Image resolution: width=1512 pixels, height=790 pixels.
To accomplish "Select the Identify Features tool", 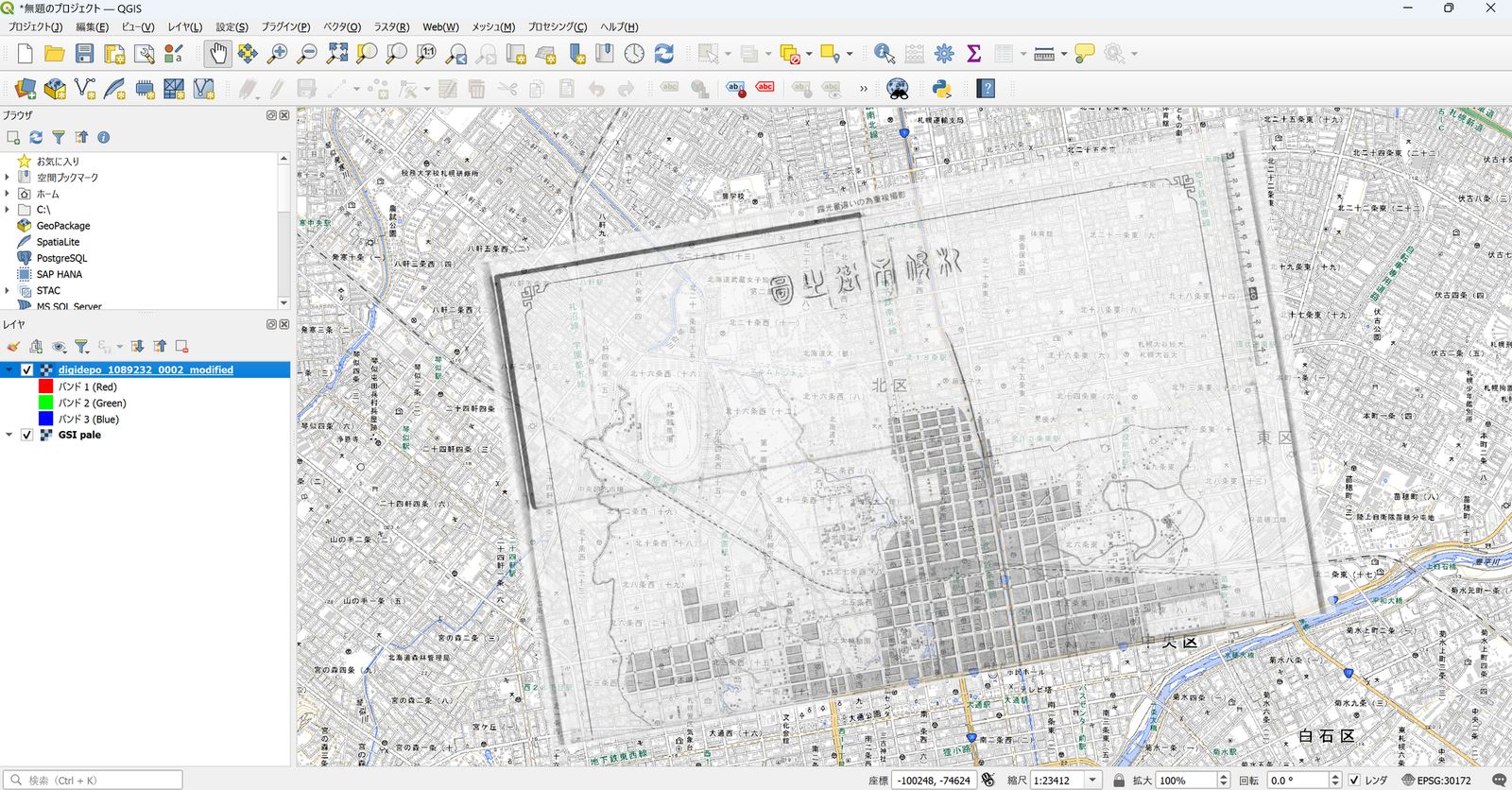I will (x=885, y=54).
